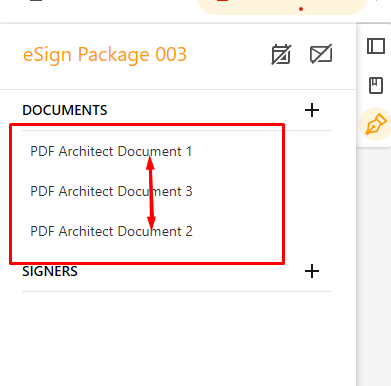The width and height of the screenshot is (391, 386).
Task: Click the red dot in the orange tab
Action: pyautogui.click(x=301, y=9)
